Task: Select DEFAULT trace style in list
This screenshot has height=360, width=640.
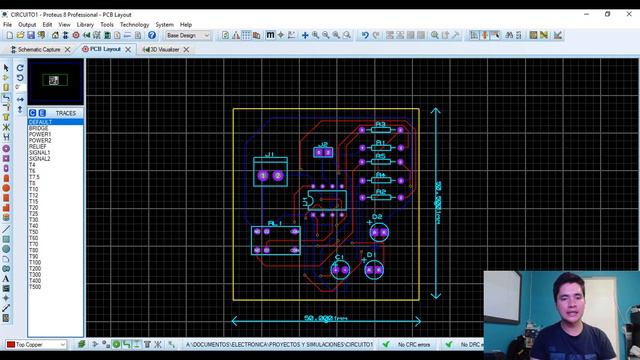Action: point(56,122)
